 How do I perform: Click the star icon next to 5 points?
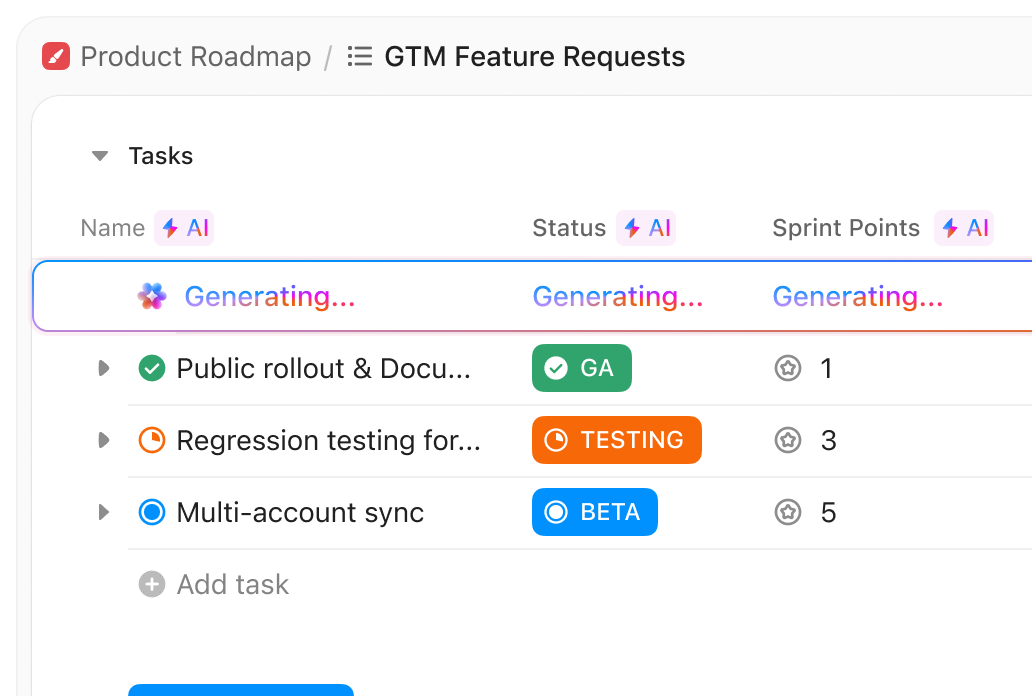point(789,512)
